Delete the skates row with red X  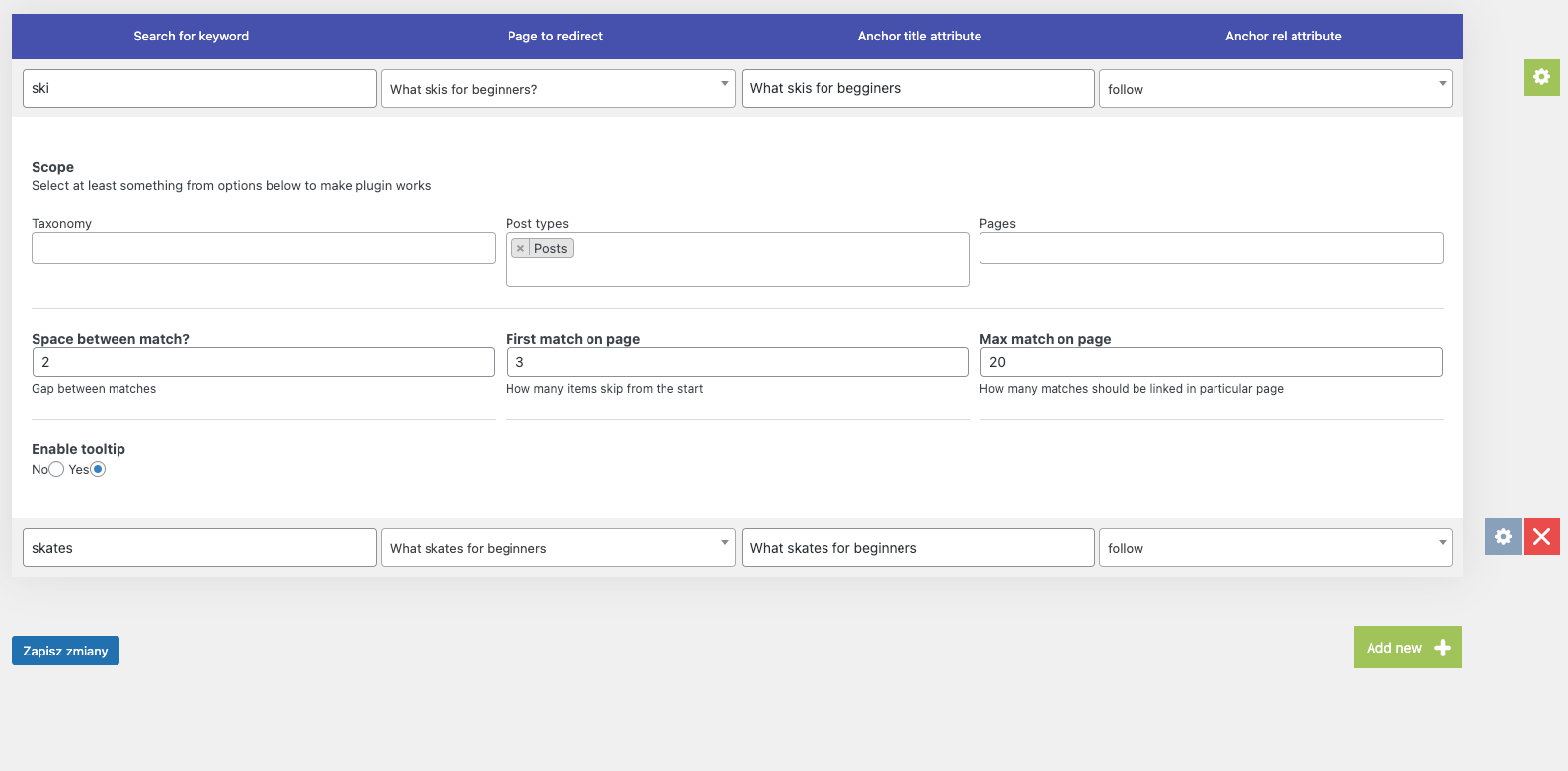(1541, 537)
